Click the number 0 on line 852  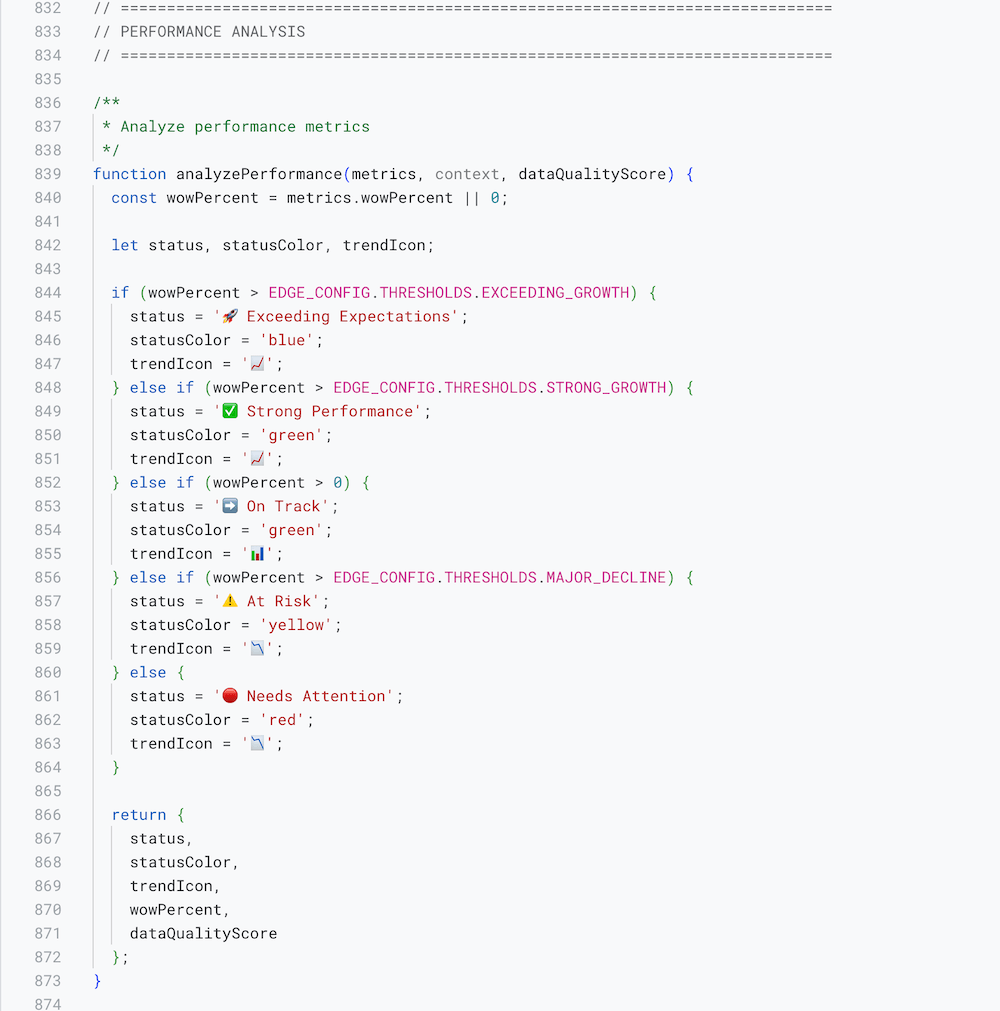tap(338, 482)
